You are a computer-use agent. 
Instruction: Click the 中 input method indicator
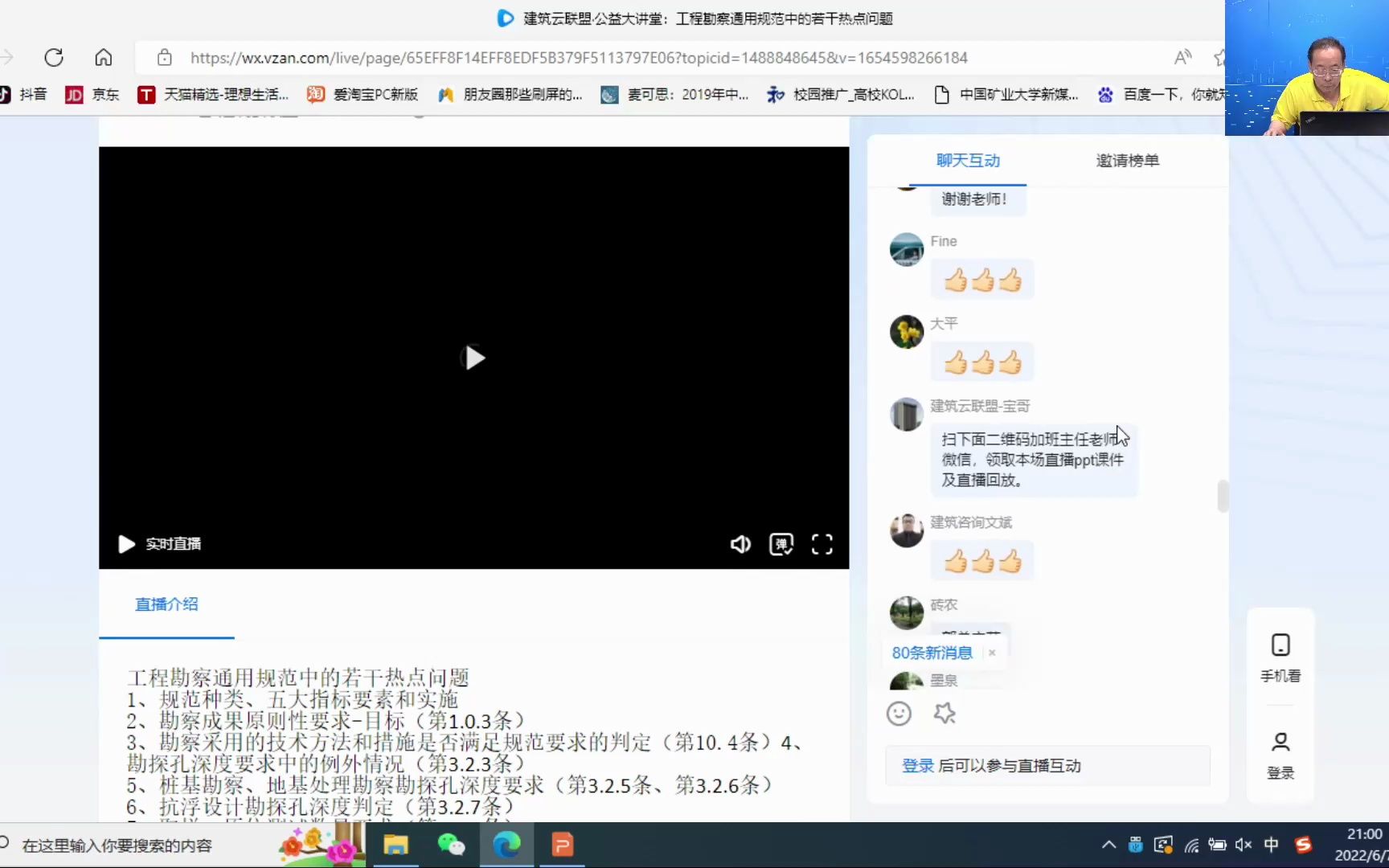pyautogui.click(x=1271, y=845)
